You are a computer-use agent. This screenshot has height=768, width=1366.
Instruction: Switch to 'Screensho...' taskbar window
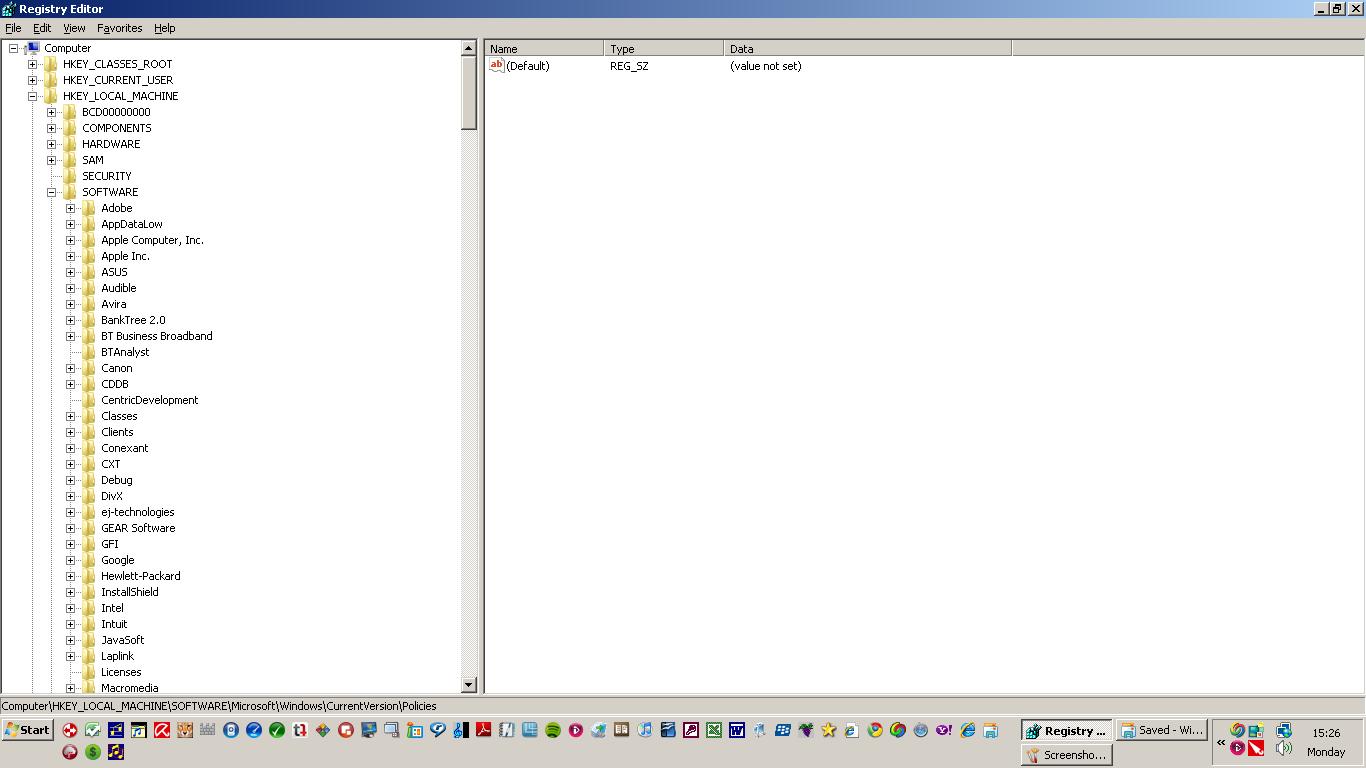tap(1066, 755)
